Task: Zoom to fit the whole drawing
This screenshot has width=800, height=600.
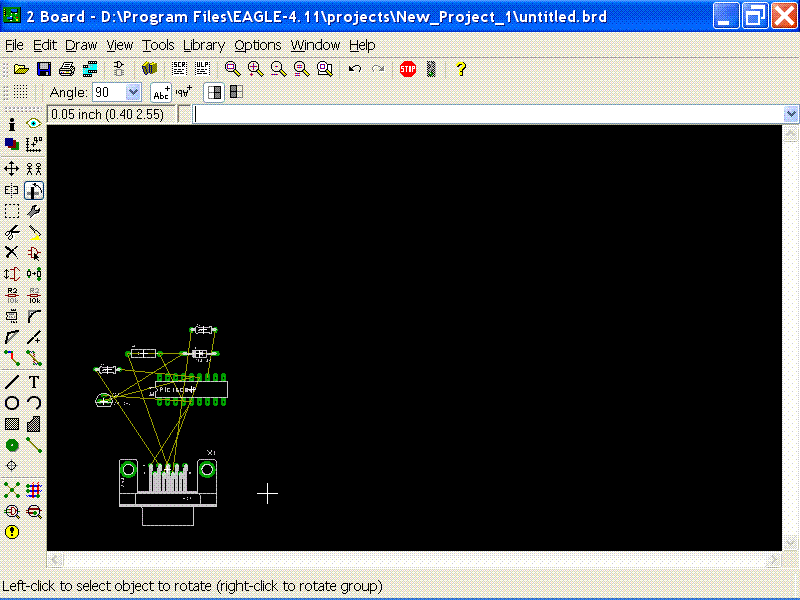Action: 233,69
